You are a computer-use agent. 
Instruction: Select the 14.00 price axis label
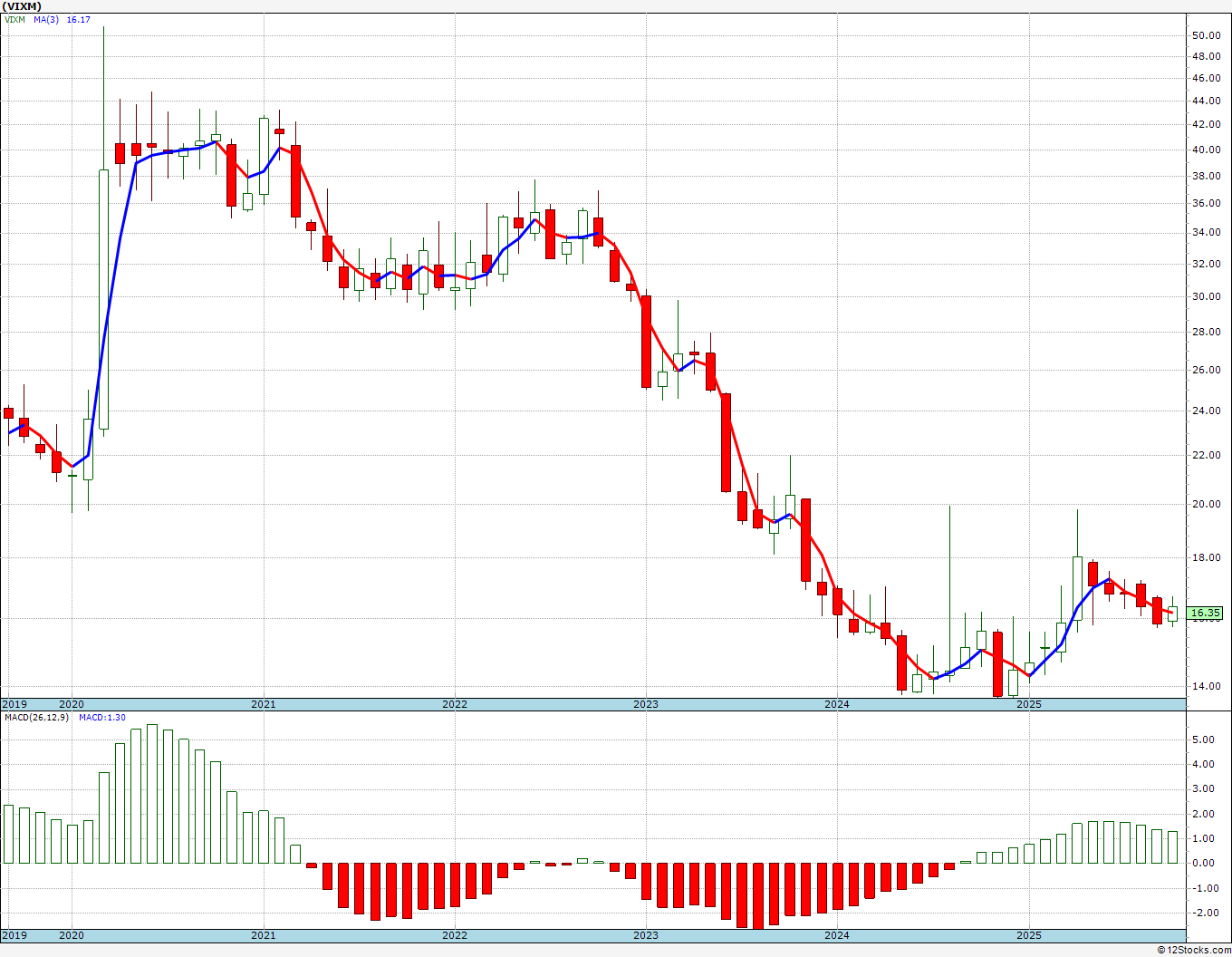pos(1205,686)
